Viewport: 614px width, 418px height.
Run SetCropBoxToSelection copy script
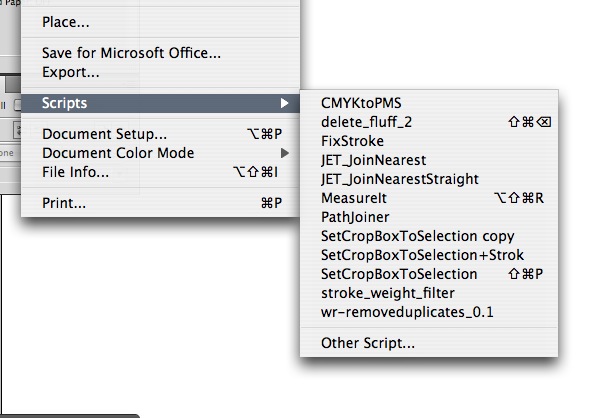pos(429,236)
